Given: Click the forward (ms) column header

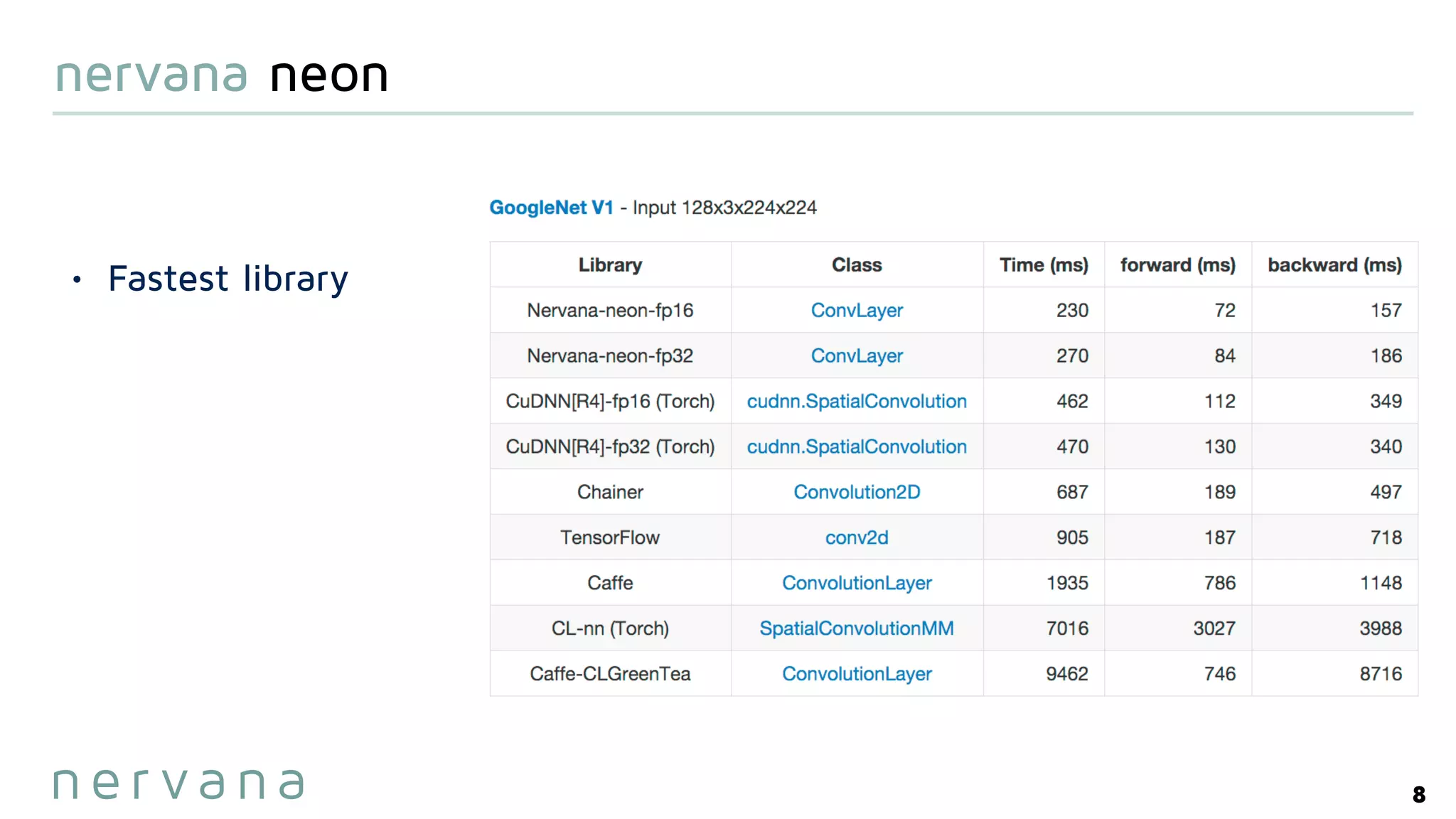Looking at the screenshot, I should click(1178, 265).
